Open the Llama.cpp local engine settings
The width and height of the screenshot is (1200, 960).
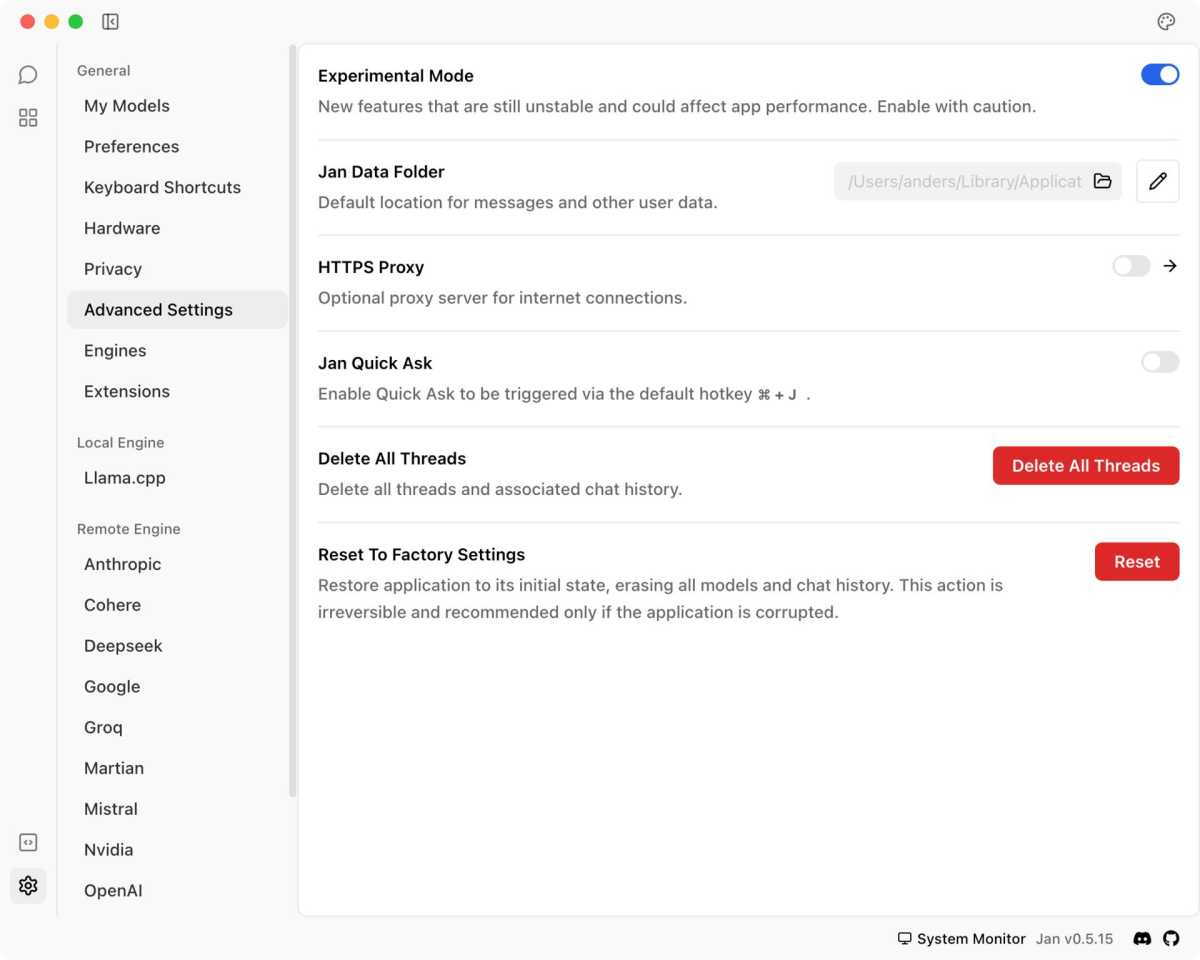click(x=125, y=478)
